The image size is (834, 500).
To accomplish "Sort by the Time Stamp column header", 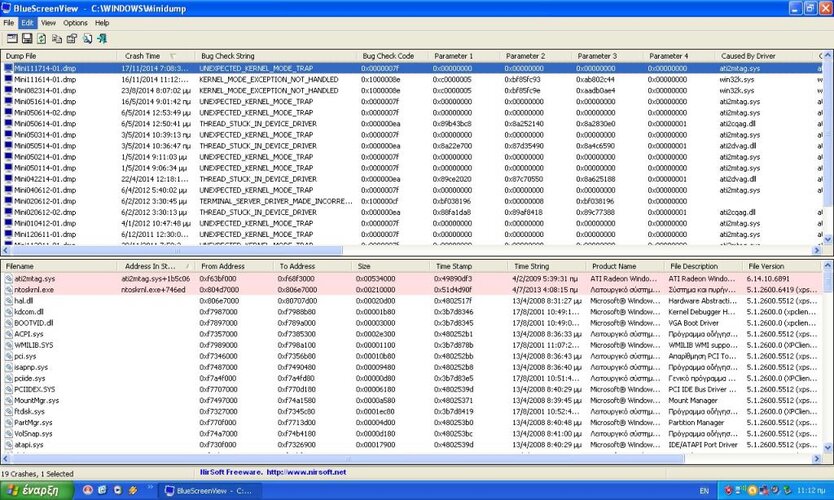I will click(468, 266).
